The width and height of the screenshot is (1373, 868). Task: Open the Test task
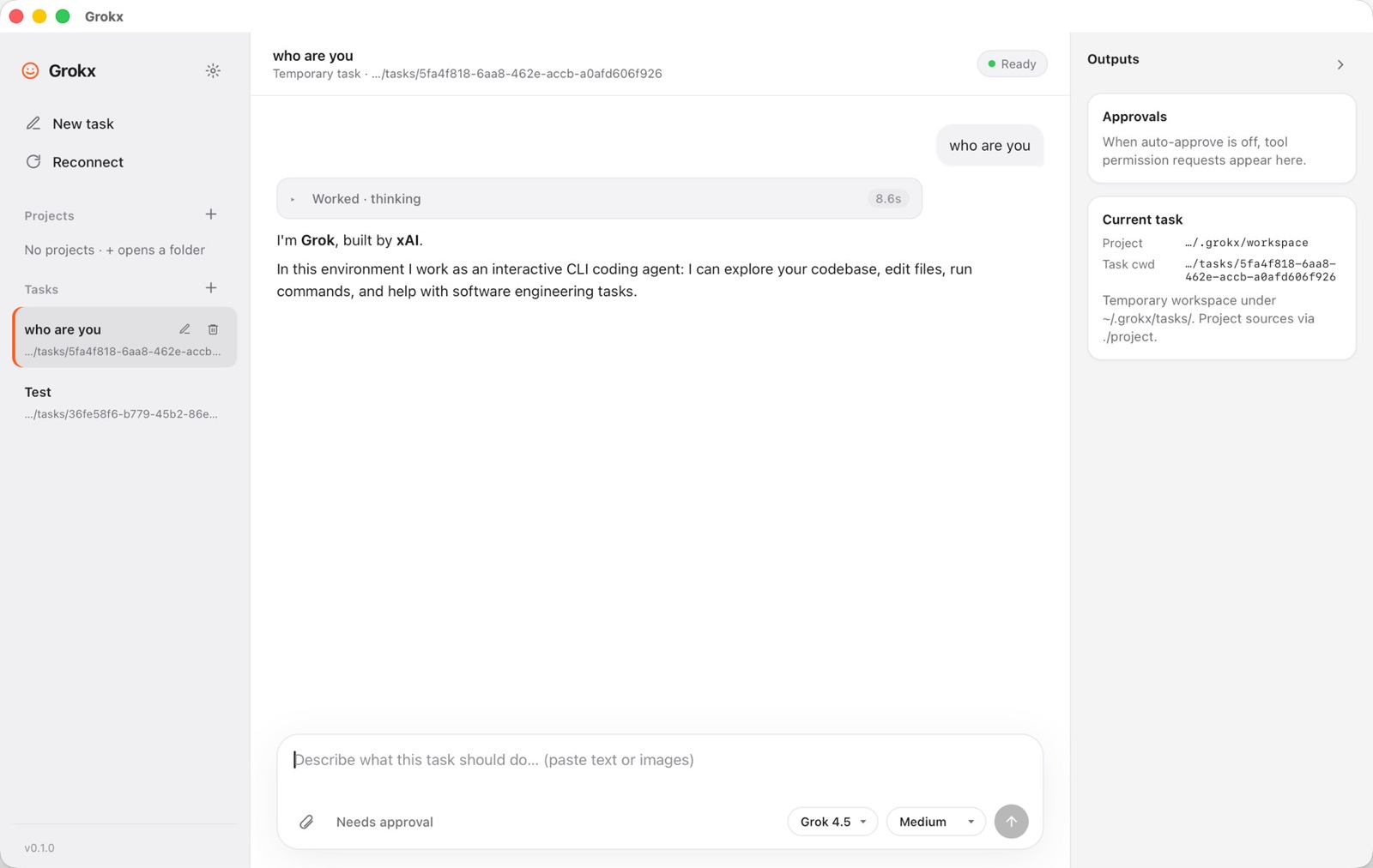pyautogui.click(x=125, y=402)
